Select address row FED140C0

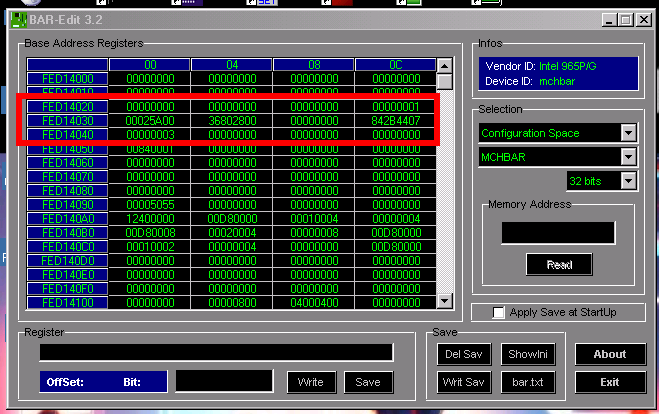[68, 247]
